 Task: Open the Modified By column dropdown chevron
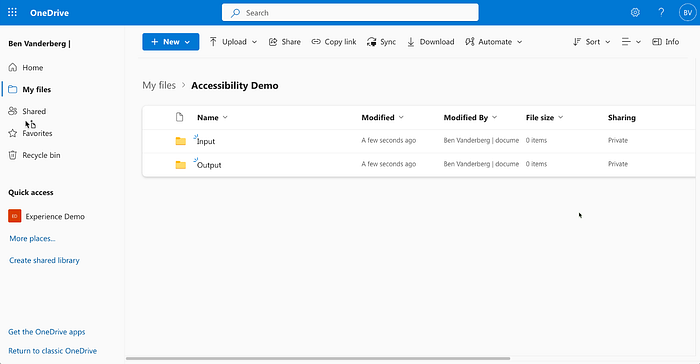point(494,117)
